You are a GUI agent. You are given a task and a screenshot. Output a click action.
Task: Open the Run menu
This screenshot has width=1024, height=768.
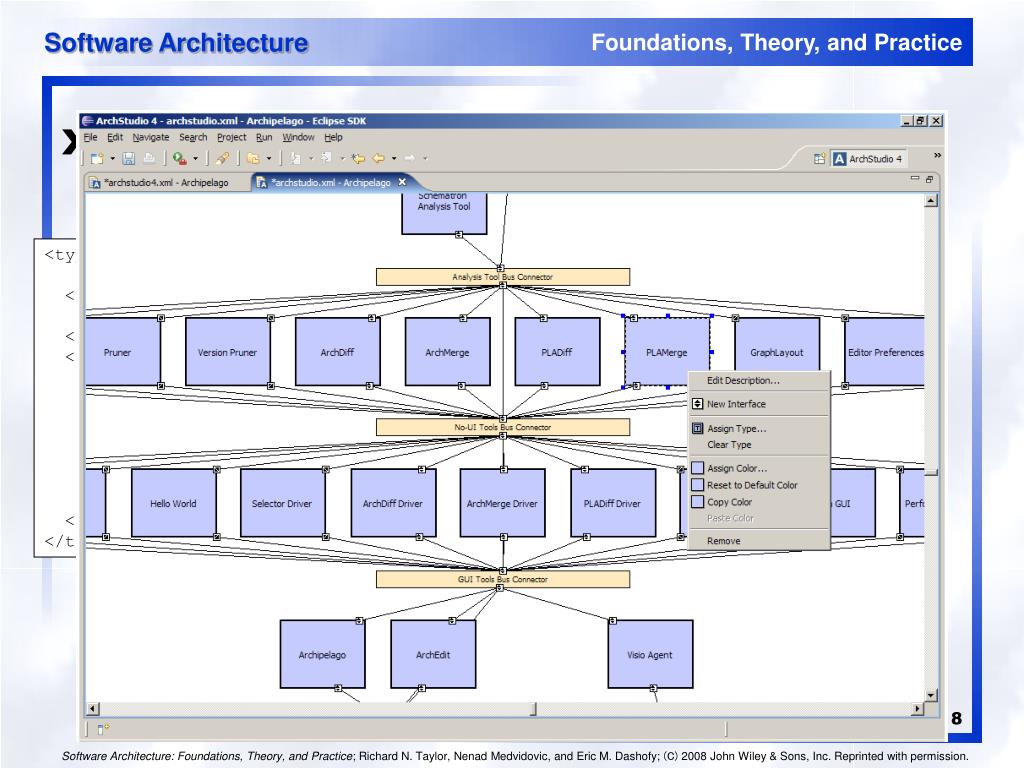[264, 137]
